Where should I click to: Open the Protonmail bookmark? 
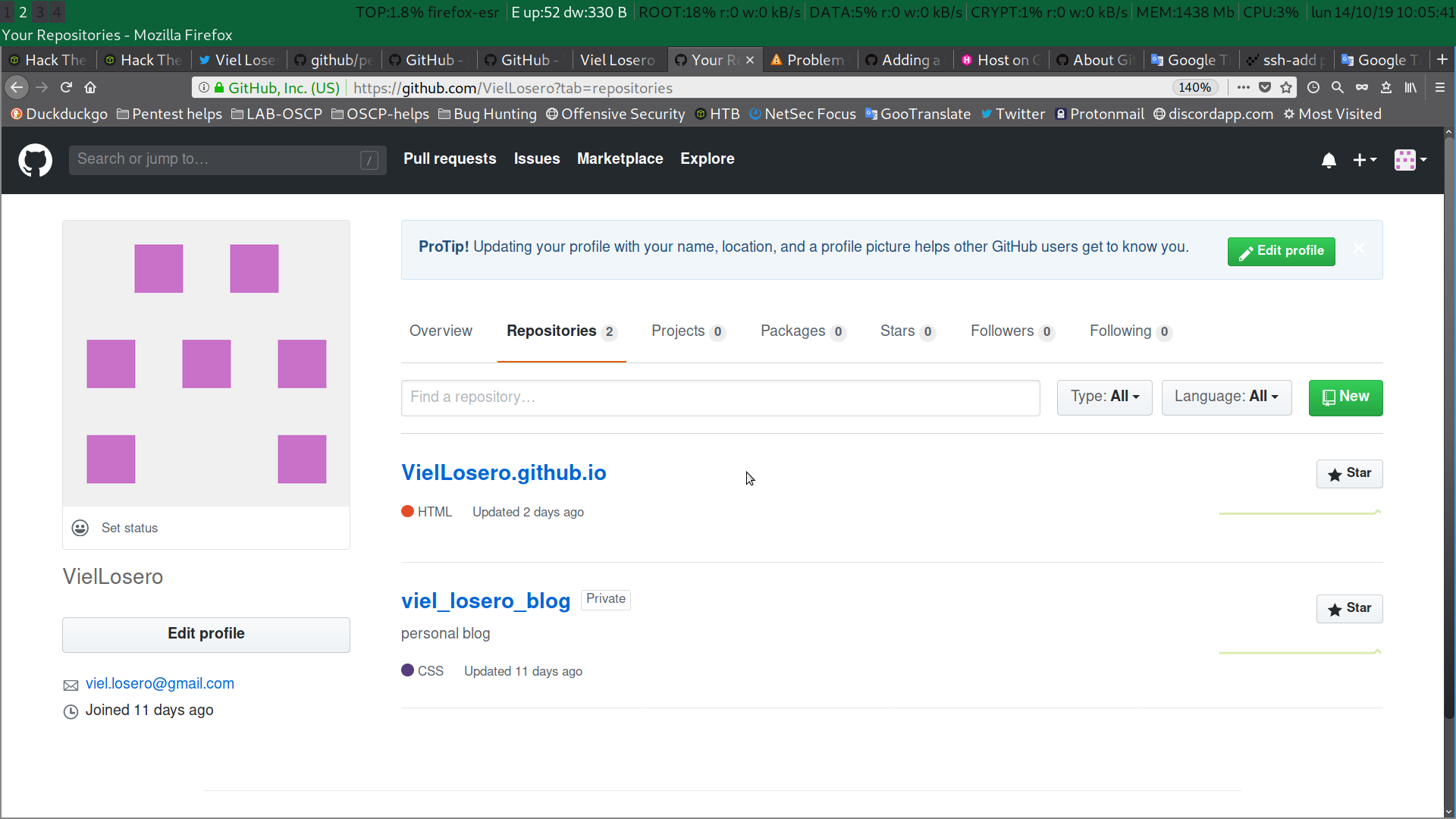pyautogui.click(x=1100, y=115)
